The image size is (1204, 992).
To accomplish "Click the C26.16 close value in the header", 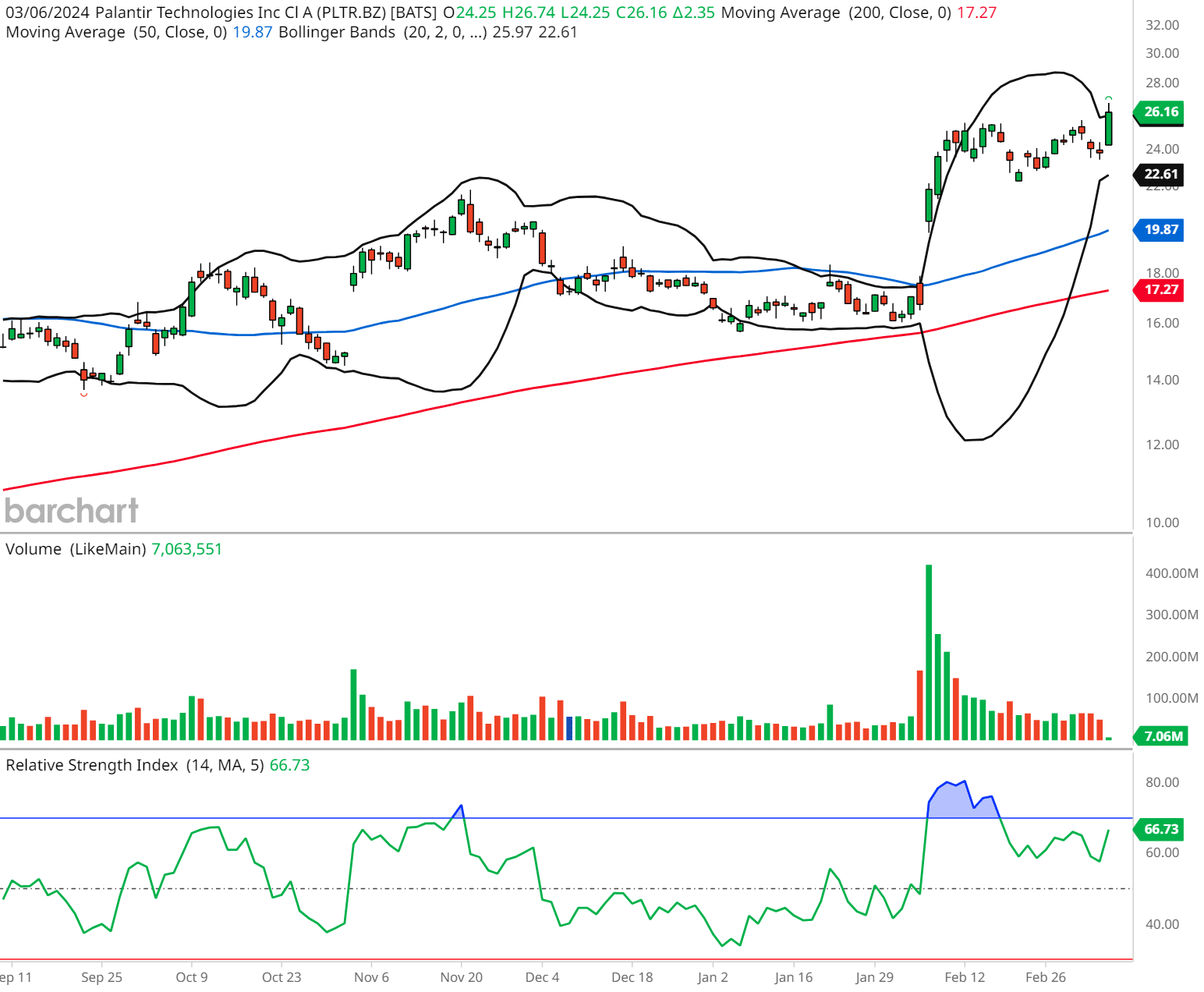I will [x=642, y=12].
